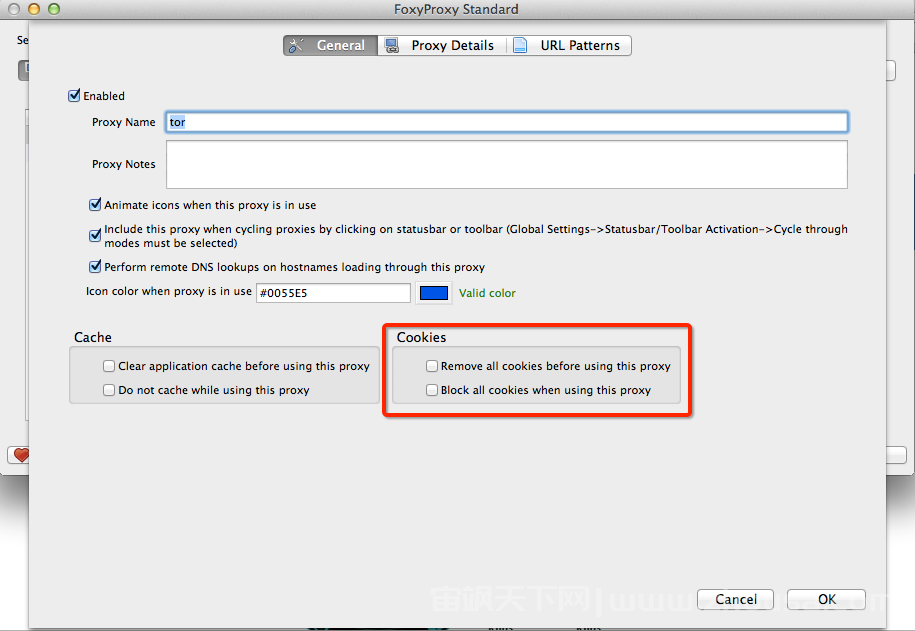Open the URL Patterns tab

pos(568,46)
